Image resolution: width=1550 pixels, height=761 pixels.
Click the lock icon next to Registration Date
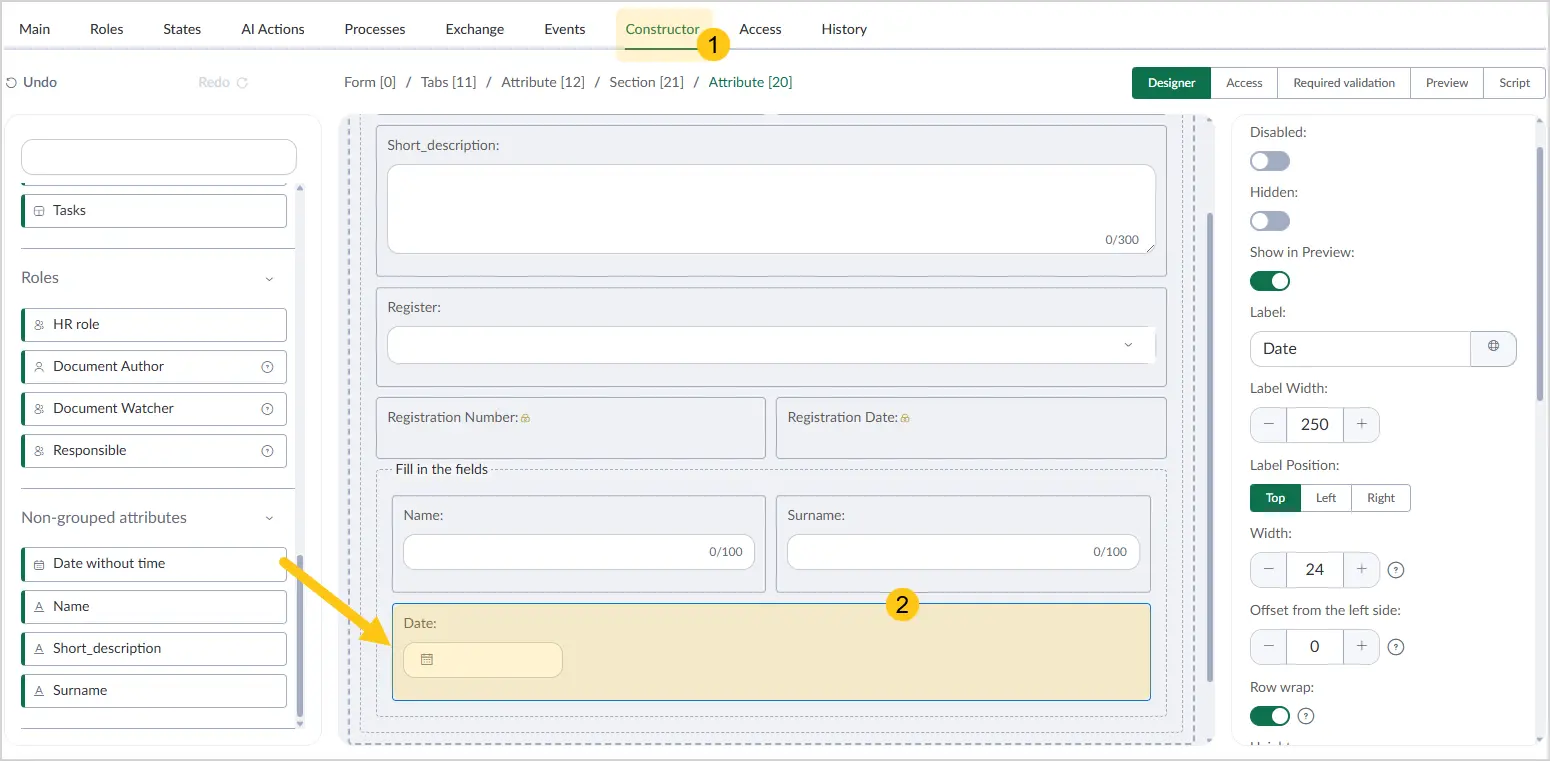click(905, 418)
